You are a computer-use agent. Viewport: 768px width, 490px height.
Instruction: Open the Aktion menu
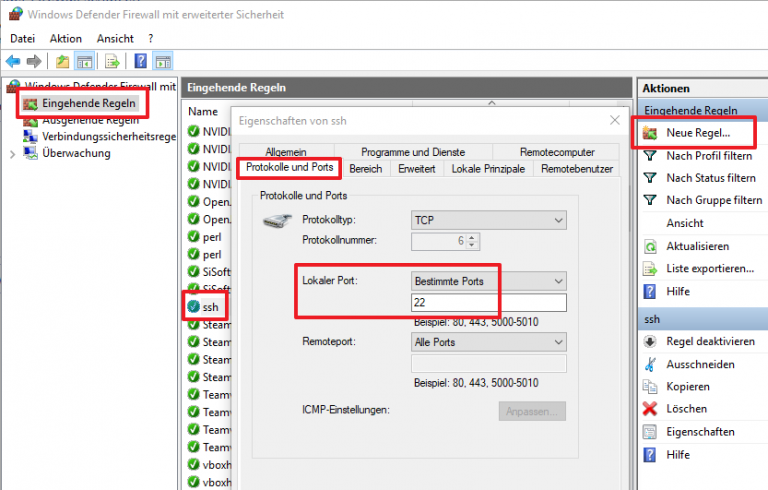(x=66, y=38)
